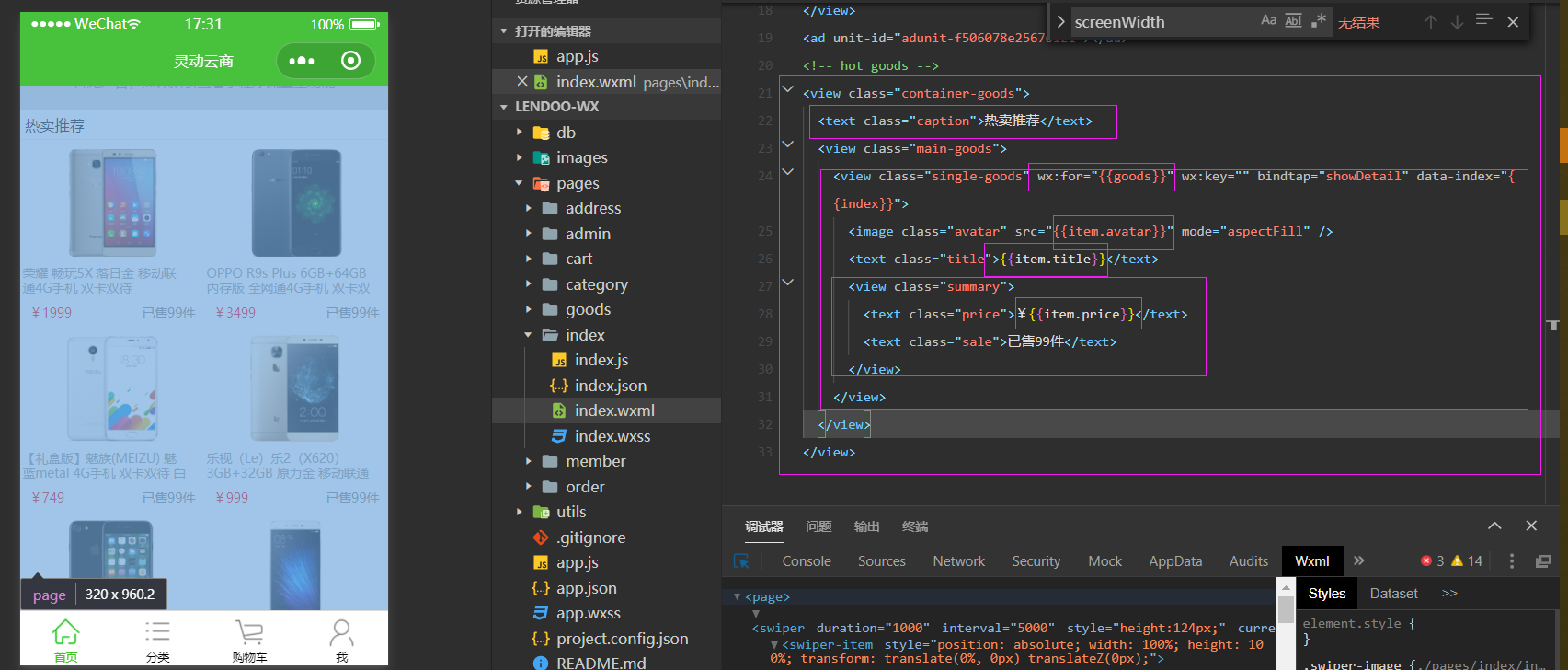1568x670 pixels.
Task: Activate the element inspector picker icon
Action: pyautogui.click(x=741, y=561)
